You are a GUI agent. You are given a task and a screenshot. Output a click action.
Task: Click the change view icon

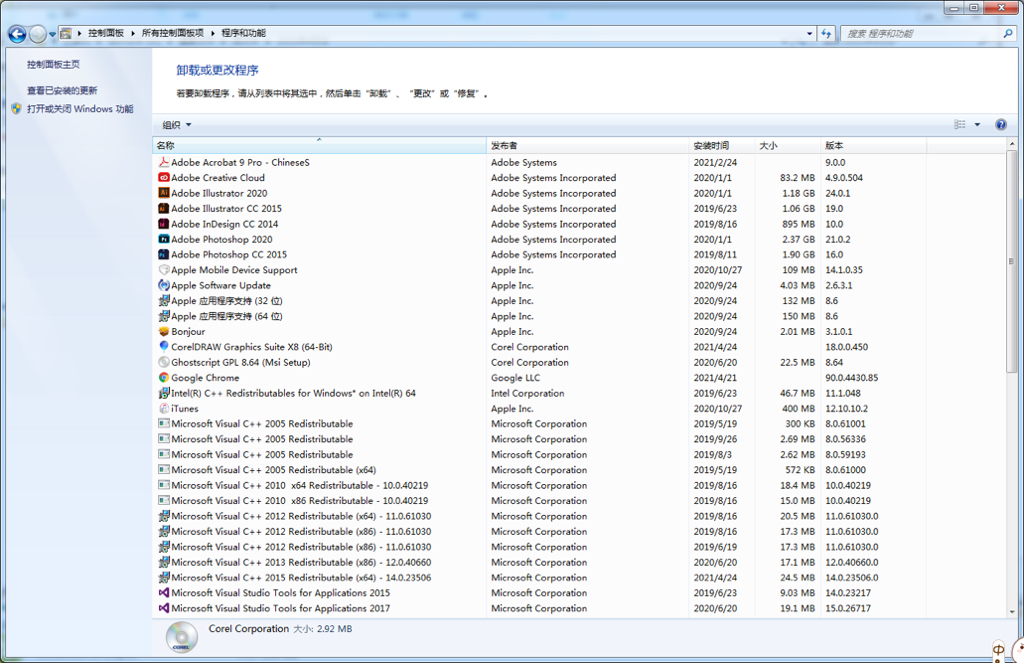pos(959,125)
